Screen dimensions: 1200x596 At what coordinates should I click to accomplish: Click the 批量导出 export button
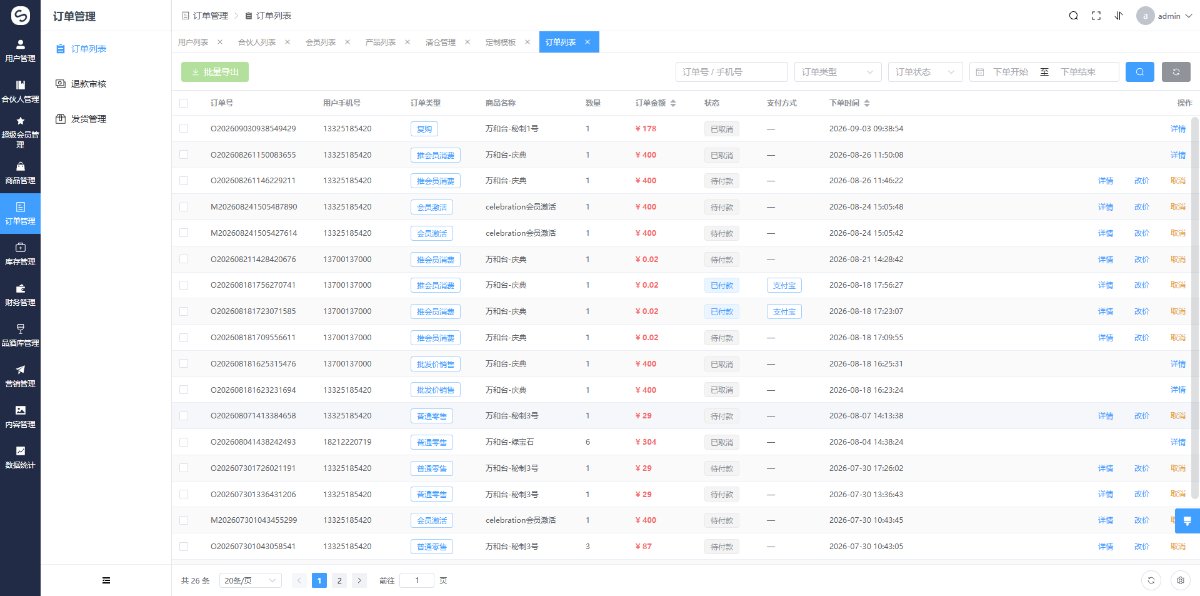pos(215,72)
